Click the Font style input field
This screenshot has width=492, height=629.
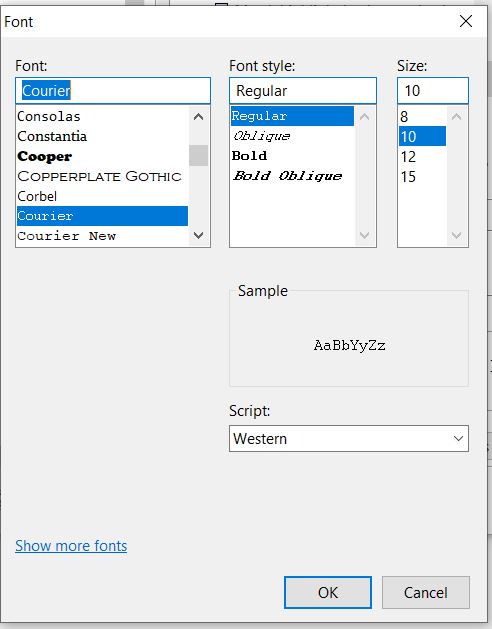point(303,91)
